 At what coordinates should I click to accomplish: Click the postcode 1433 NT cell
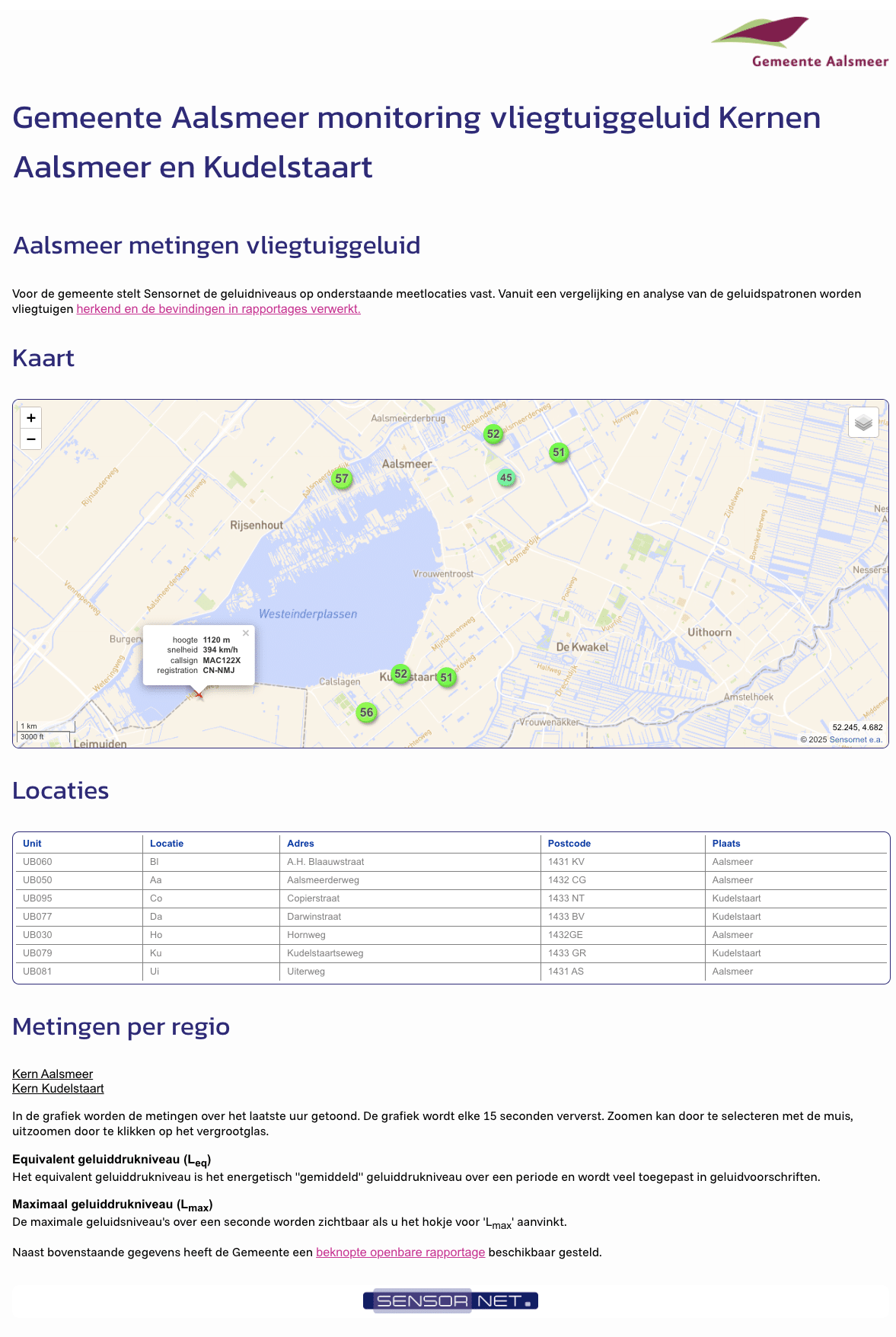623,898
